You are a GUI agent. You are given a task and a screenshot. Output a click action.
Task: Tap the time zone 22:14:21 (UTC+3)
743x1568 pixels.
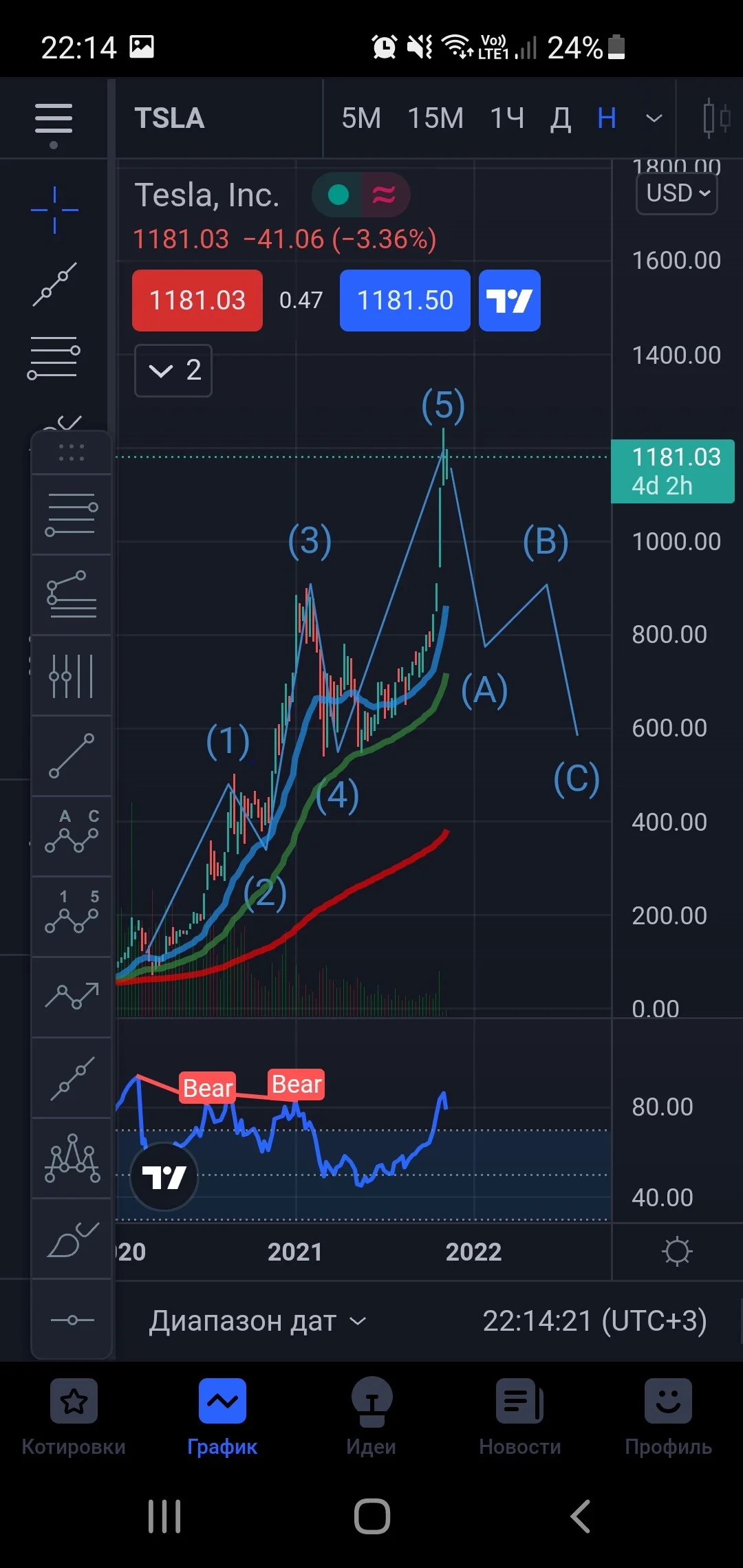click(x=594, y=1320)
